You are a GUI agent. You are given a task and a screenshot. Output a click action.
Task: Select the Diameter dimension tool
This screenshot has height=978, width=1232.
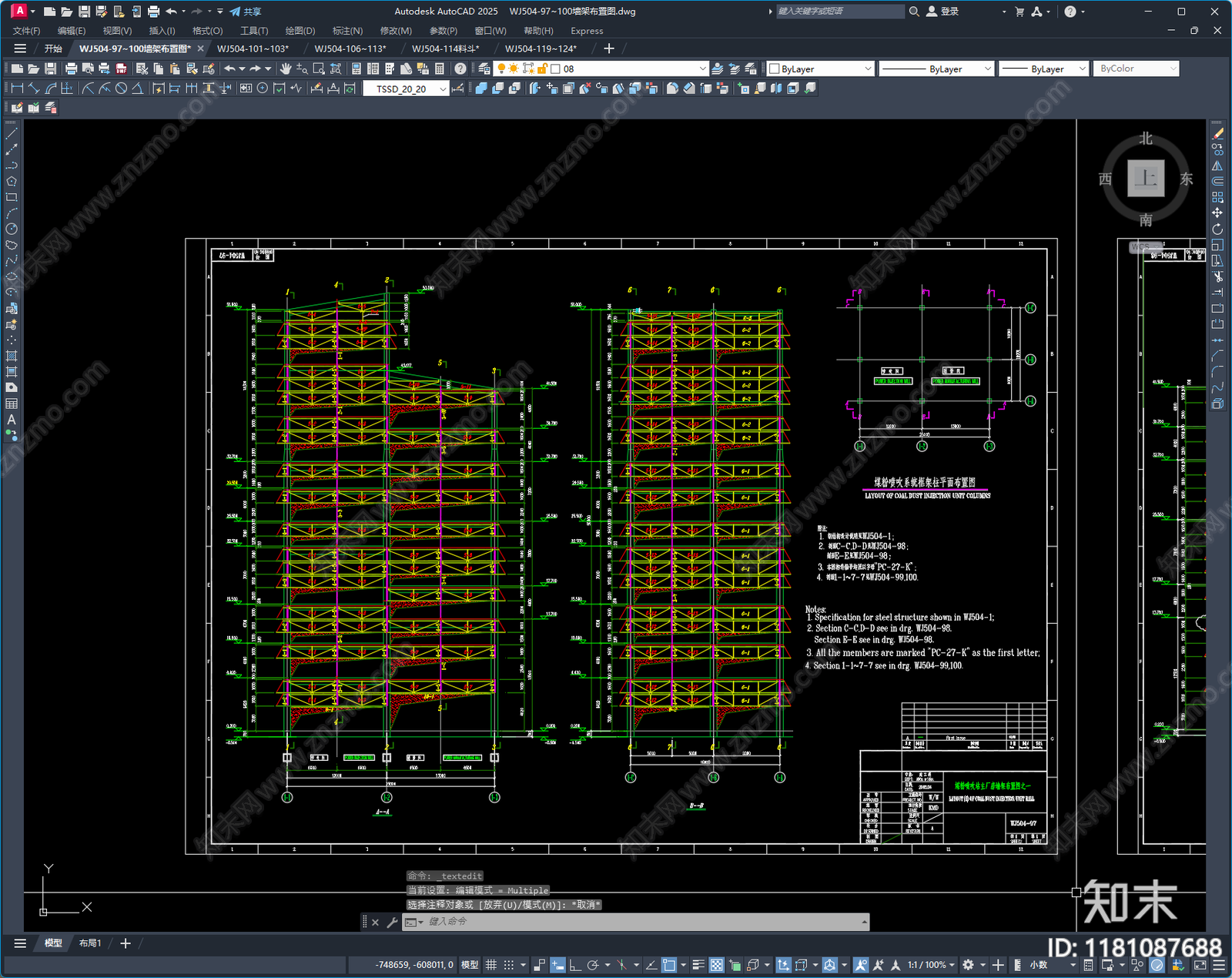point(121,89)
